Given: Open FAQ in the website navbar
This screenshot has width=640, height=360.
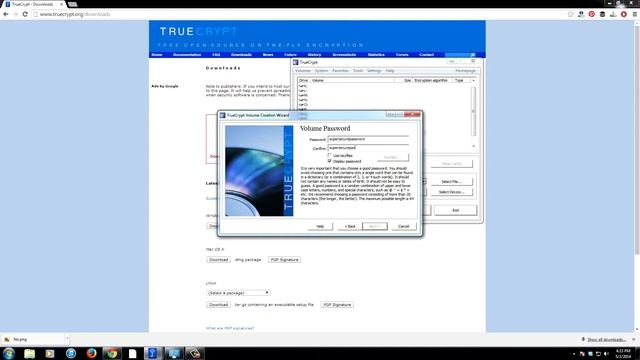Looking at the screenshot, I should coord(216,55).
